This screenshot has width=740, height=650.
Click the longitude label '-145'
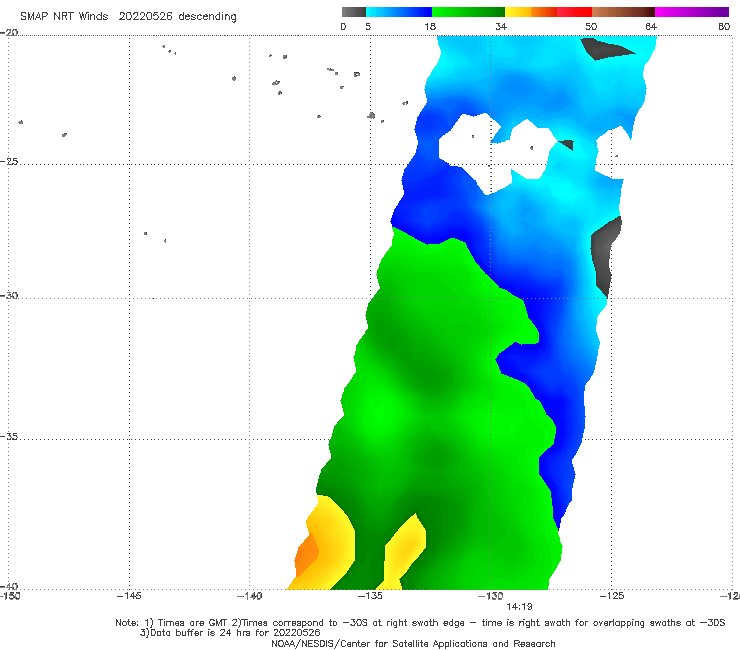pyautogui.click(x=129, y=596)
